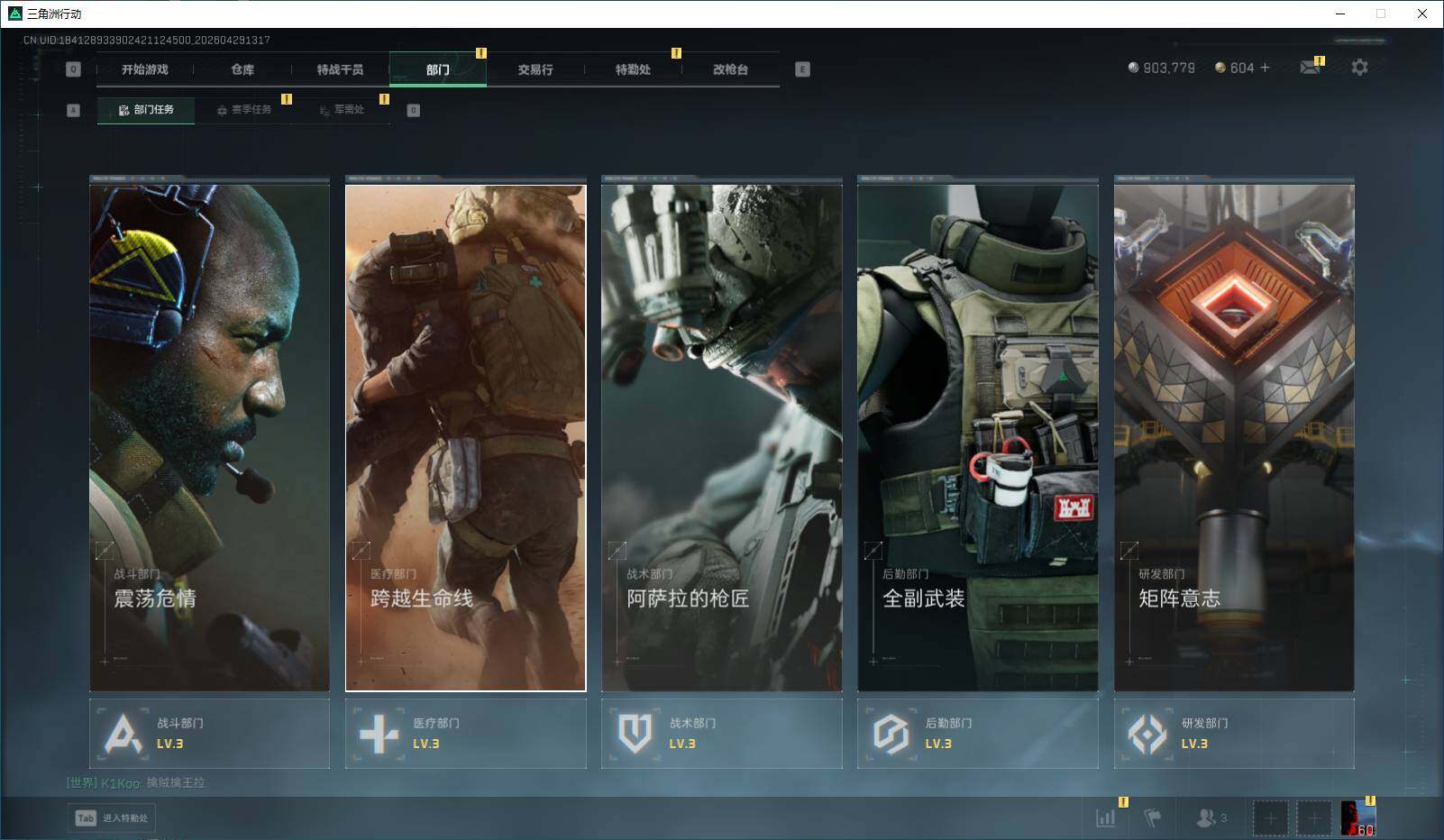1444x840 pixels.
Task: Open the 开始游戏 tab
Action: tap(145, 69)
